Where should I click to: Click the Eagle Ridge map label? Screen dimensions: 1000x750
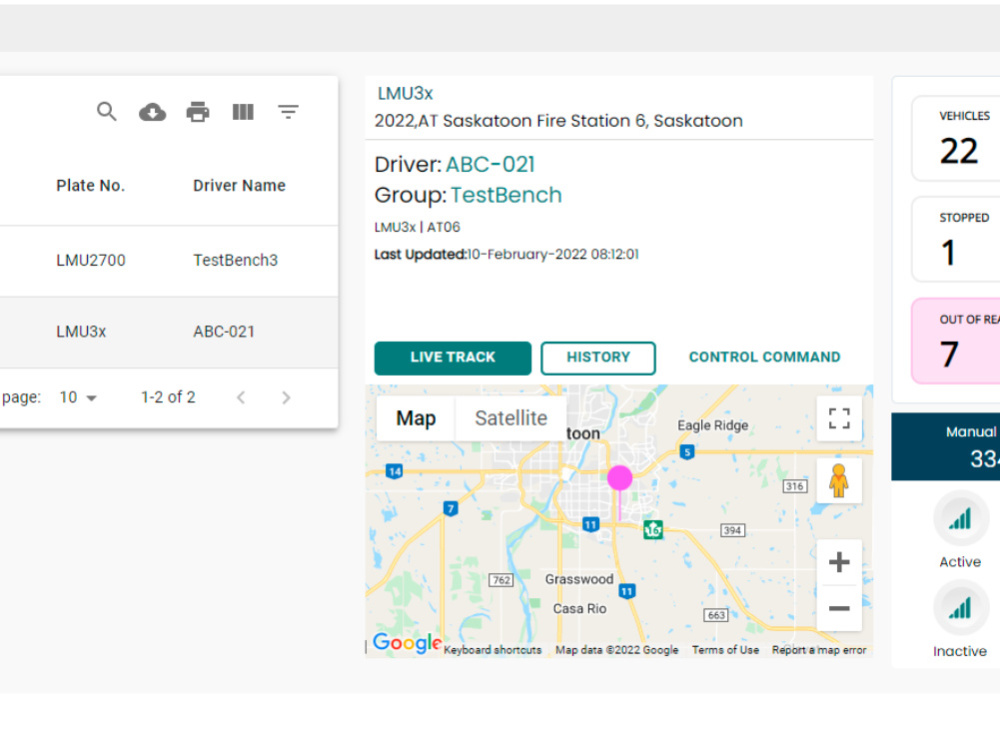(712, 425)
